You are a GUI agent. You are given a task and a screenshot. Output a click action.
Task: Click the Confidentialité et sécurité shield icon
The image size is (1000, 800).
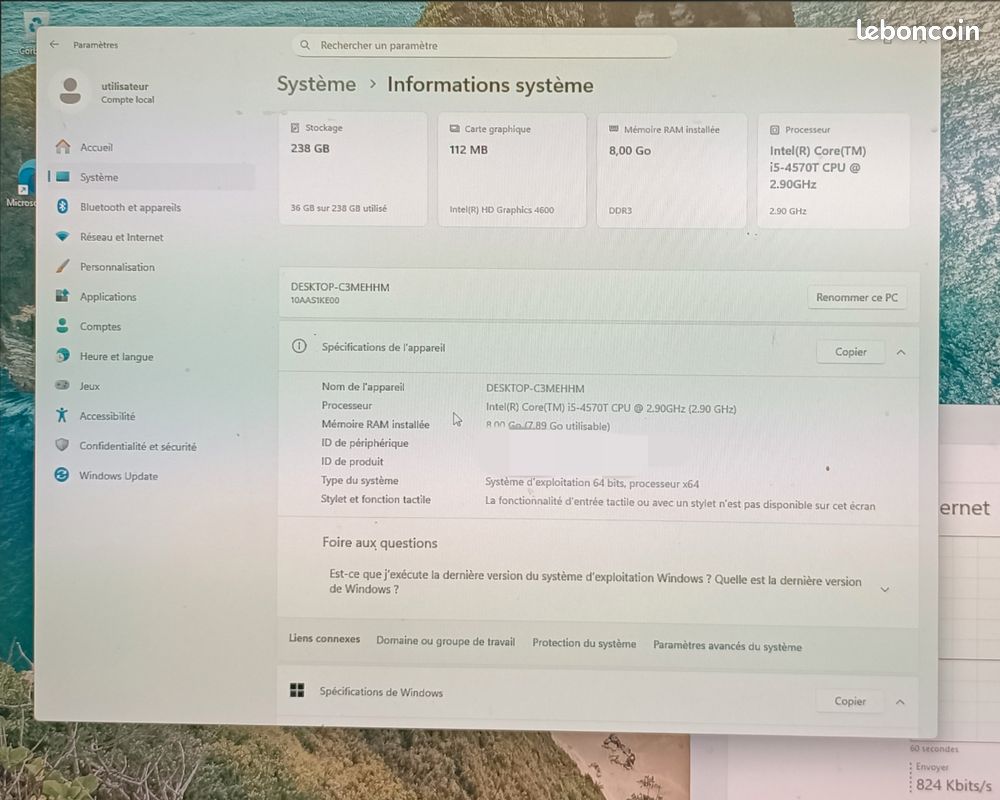(61, 445)
